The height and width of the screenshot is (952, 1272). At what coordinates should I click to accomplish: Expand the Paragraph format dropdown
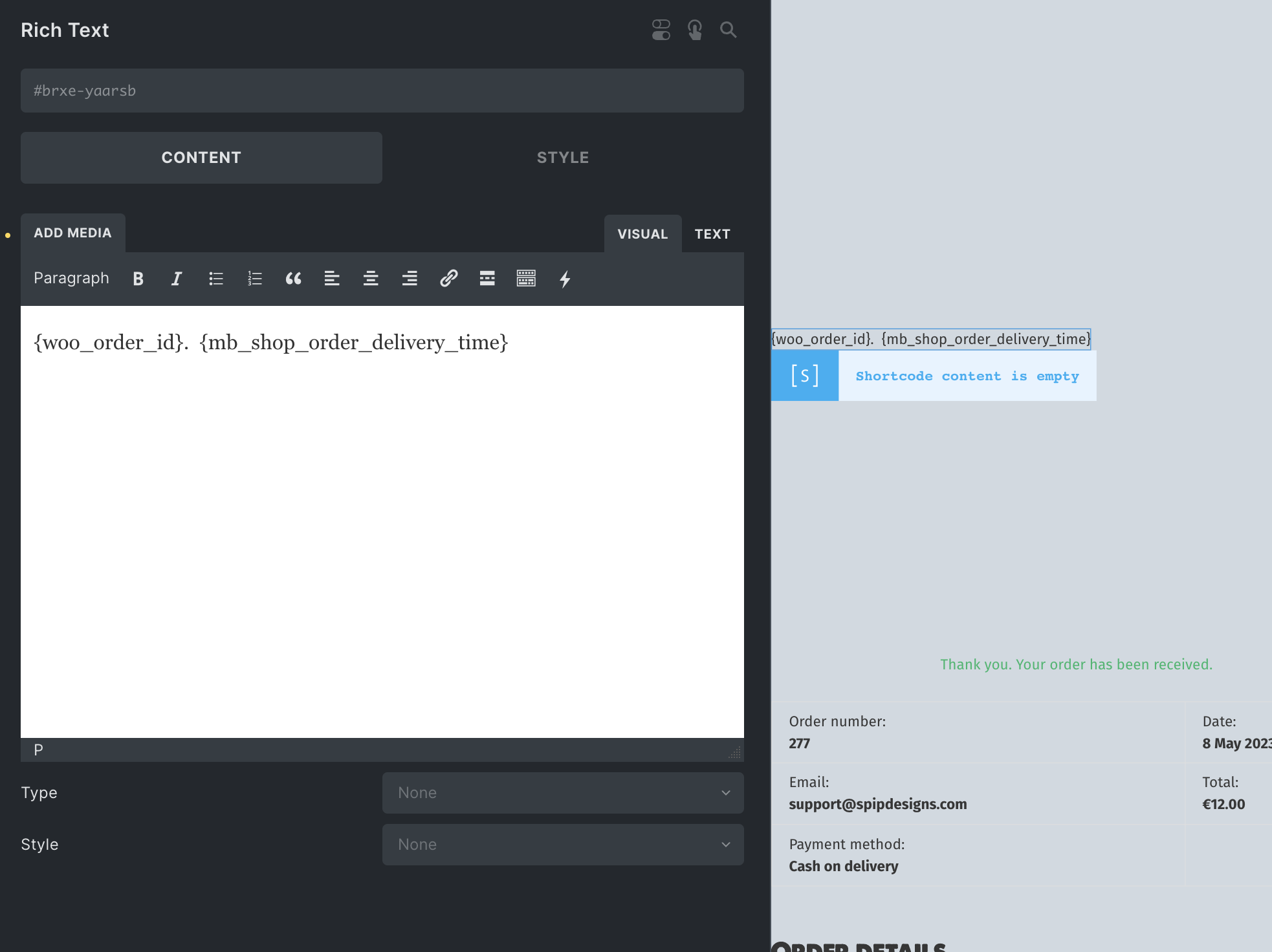71,278
